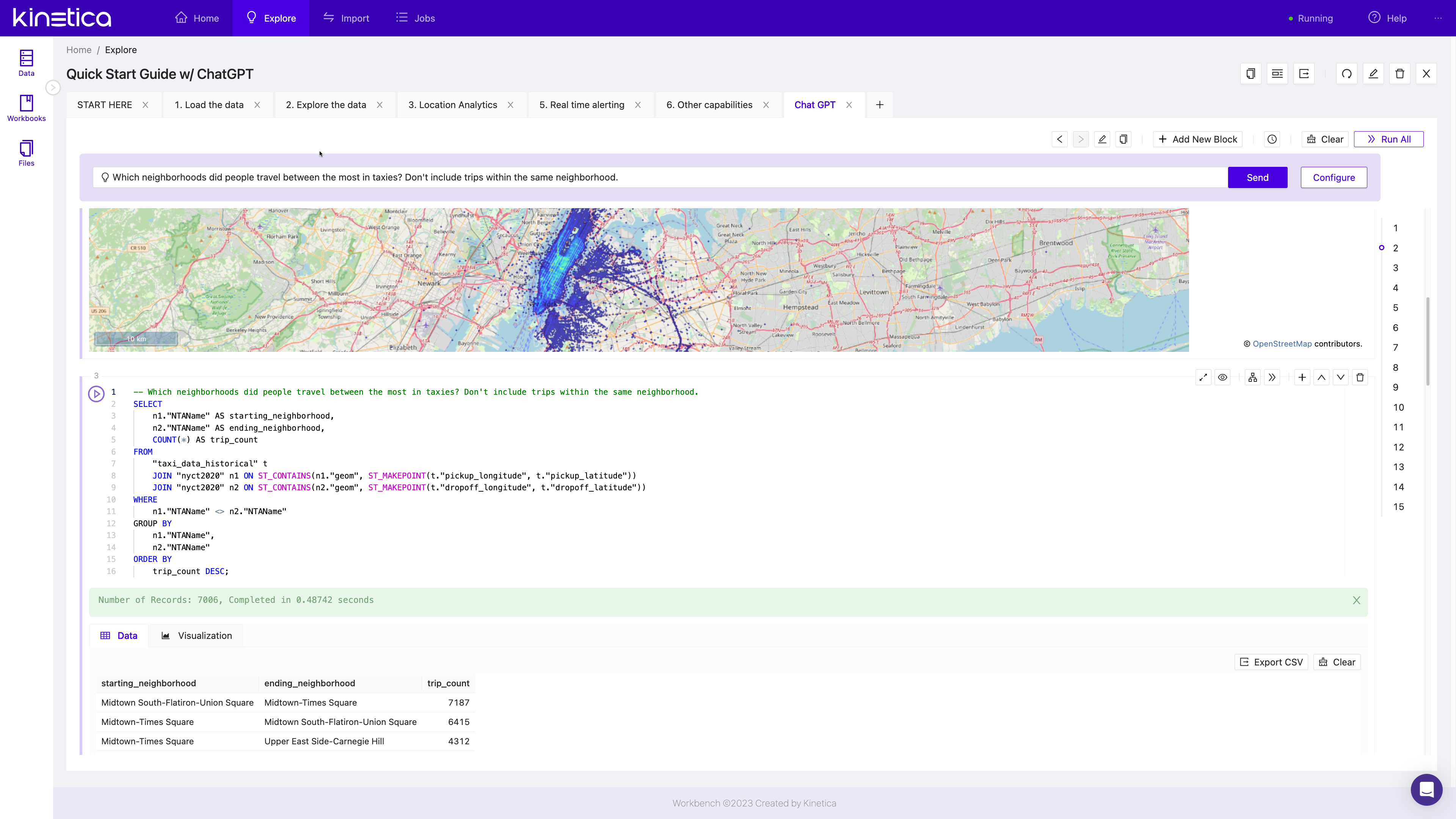Image resolution: width=1456 pixels, height=819 pixels.
Task: Open the Files sidebar panel
Action: (x=26, y=153)
